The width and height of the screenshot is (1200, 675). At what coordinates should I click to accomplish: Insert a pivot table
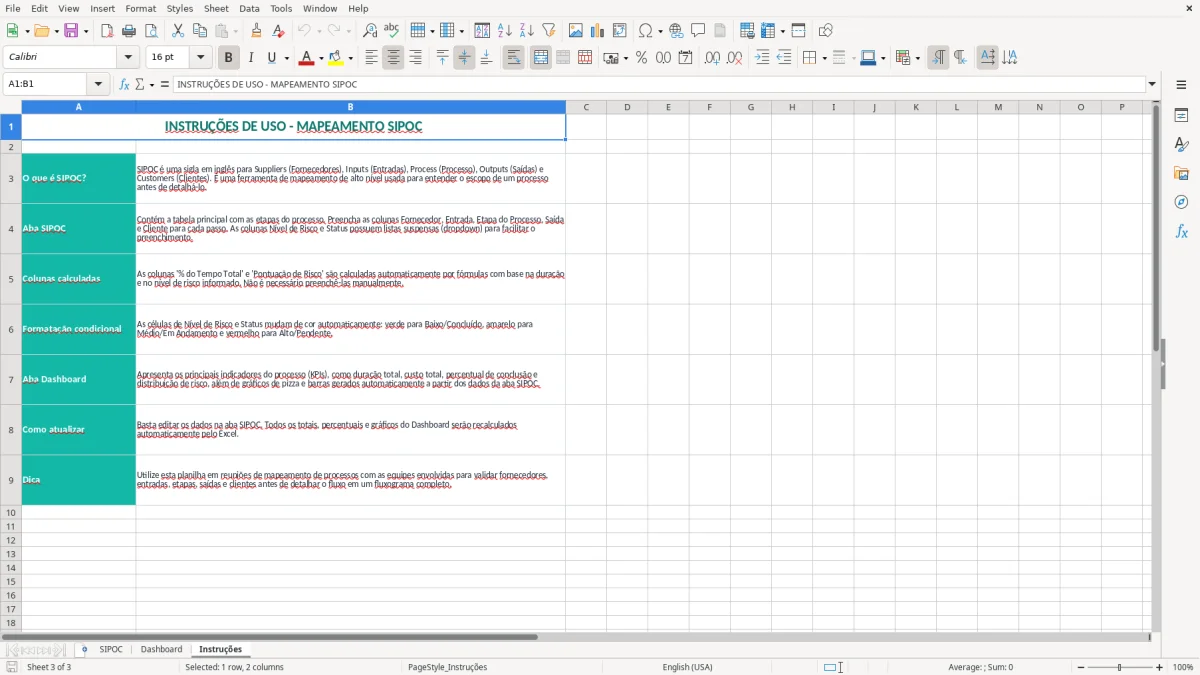click(620, 31)
